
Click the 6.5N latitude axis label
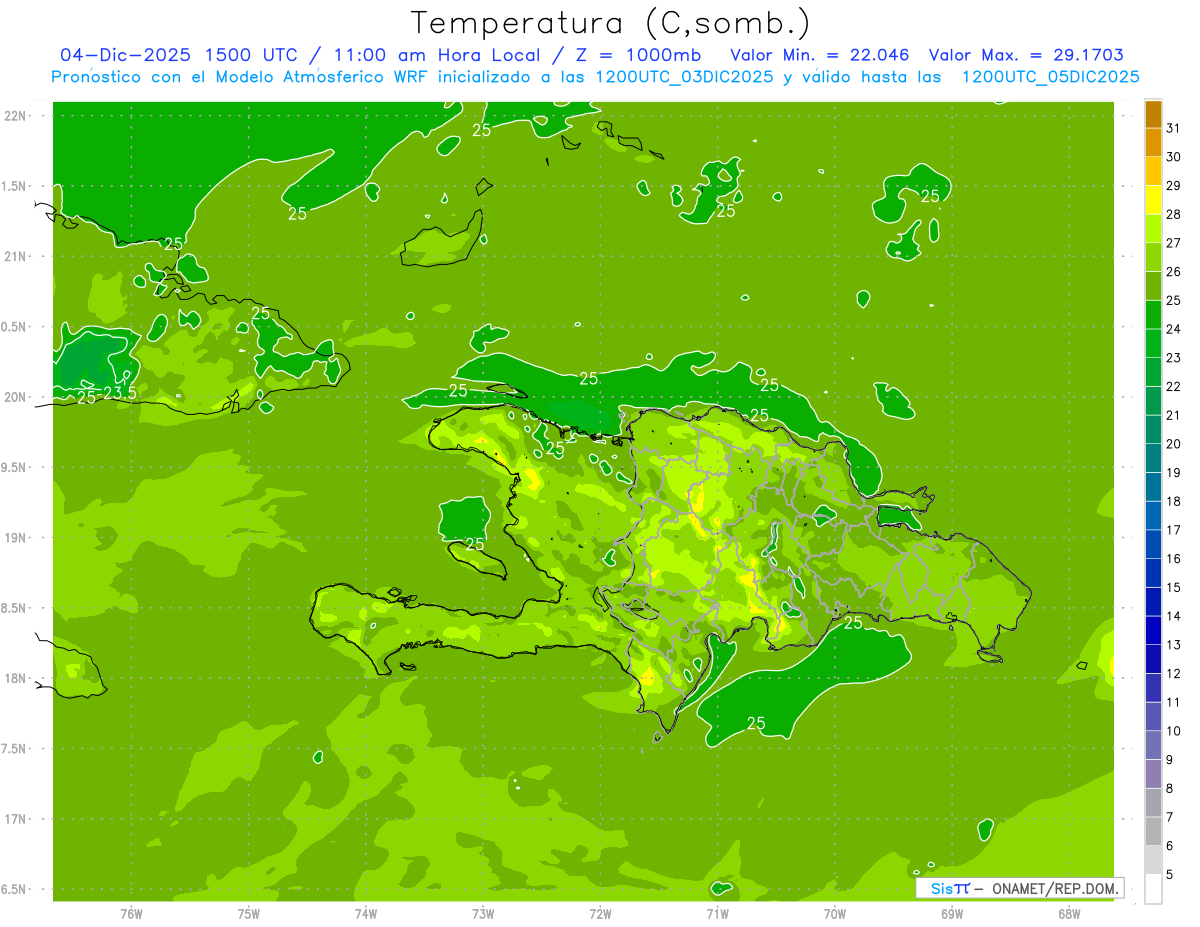point(15,889)
